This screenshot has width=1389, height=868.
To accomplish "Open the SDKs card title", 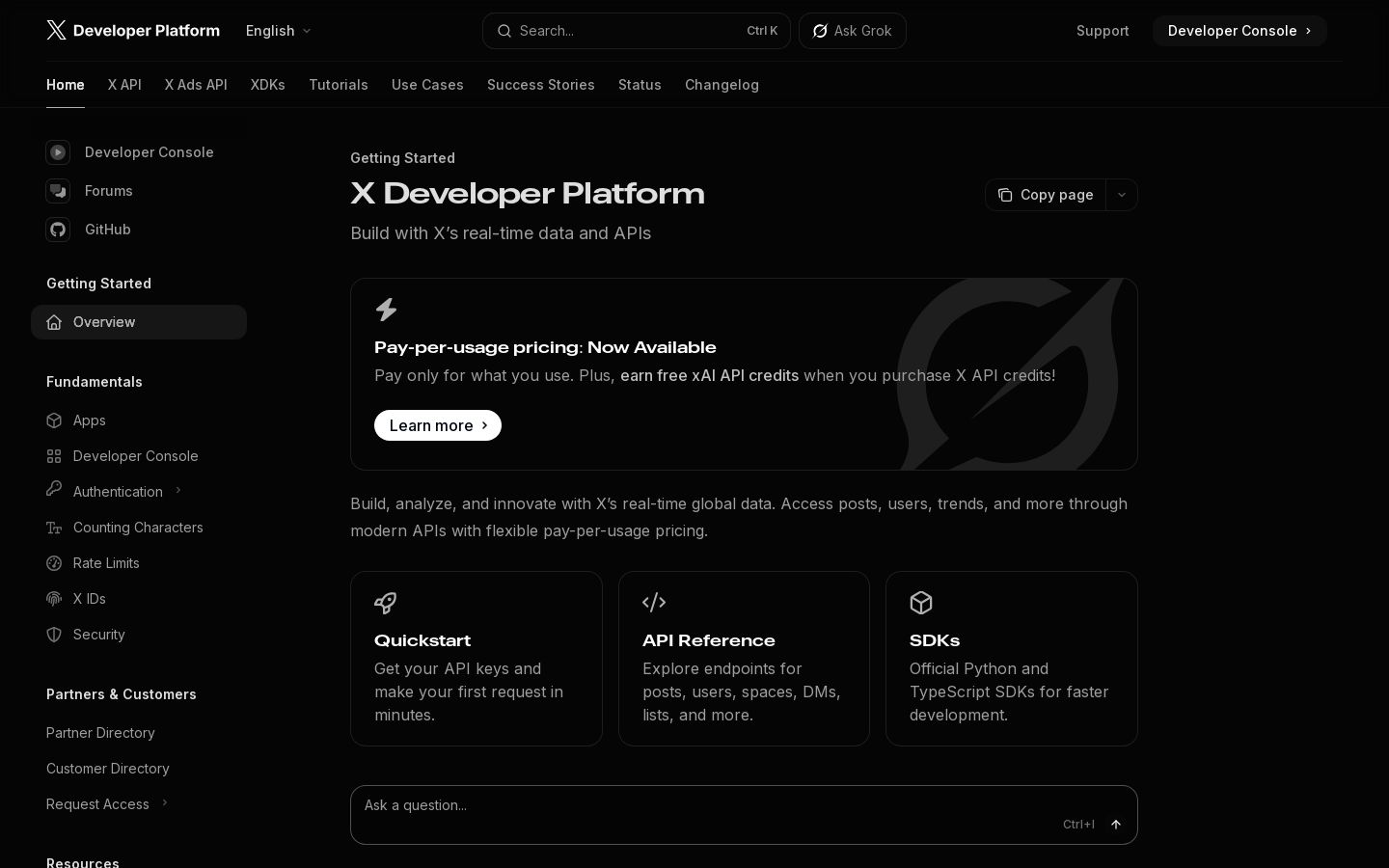I will point(935,641).
